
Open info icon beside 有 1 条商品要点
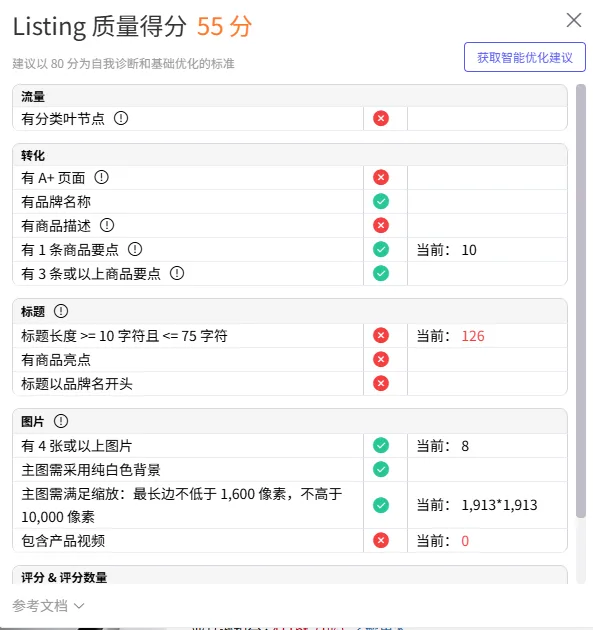pyautogui.click(x=135, y=249)
